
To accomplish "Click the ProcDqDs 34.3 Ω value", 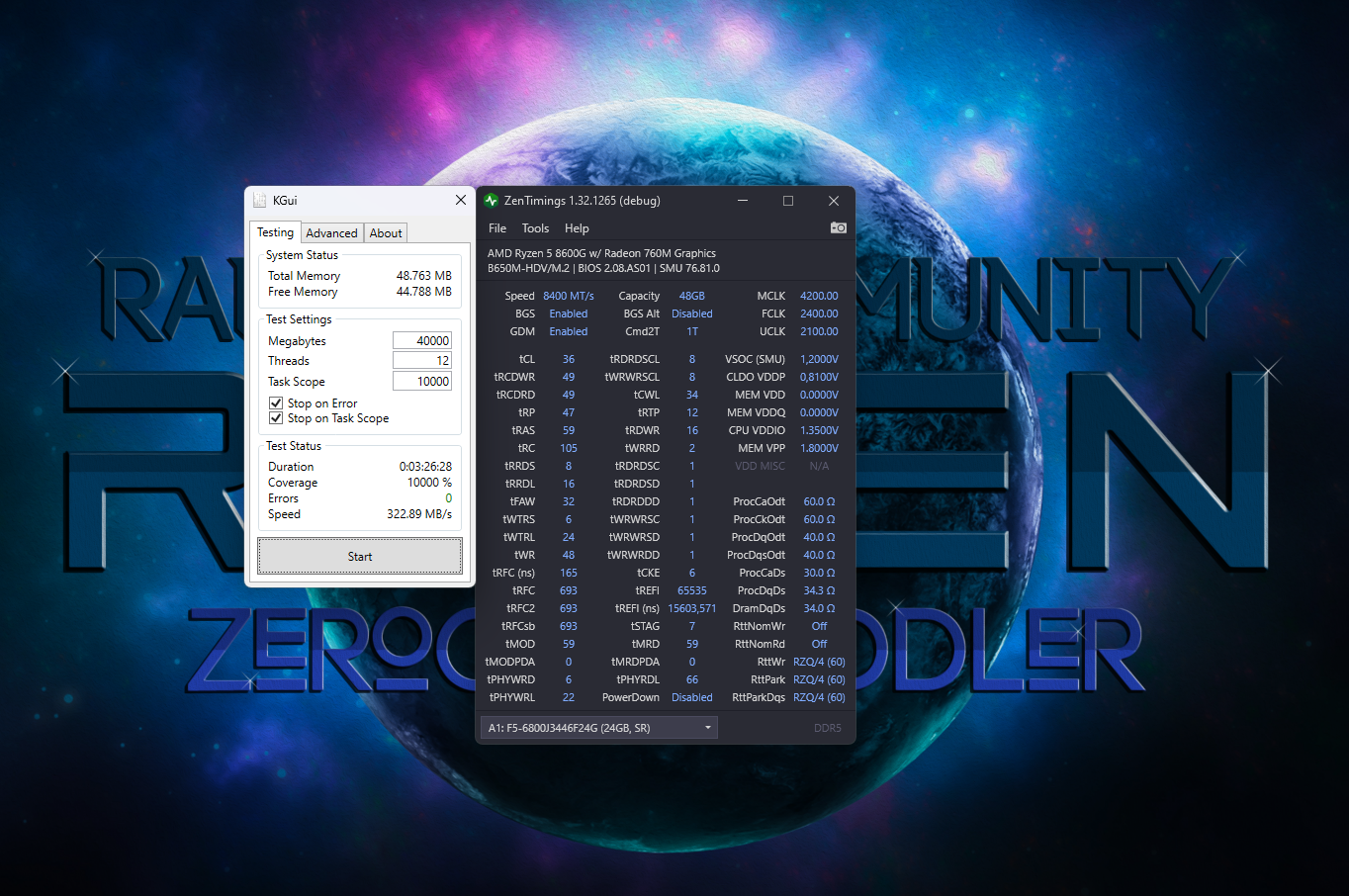I will pyautogui.click(x=819, y=590).
